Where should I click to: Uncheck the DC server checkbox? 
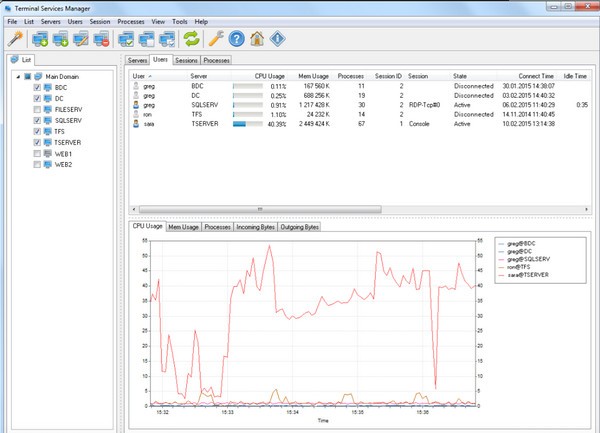coord(37,98)
